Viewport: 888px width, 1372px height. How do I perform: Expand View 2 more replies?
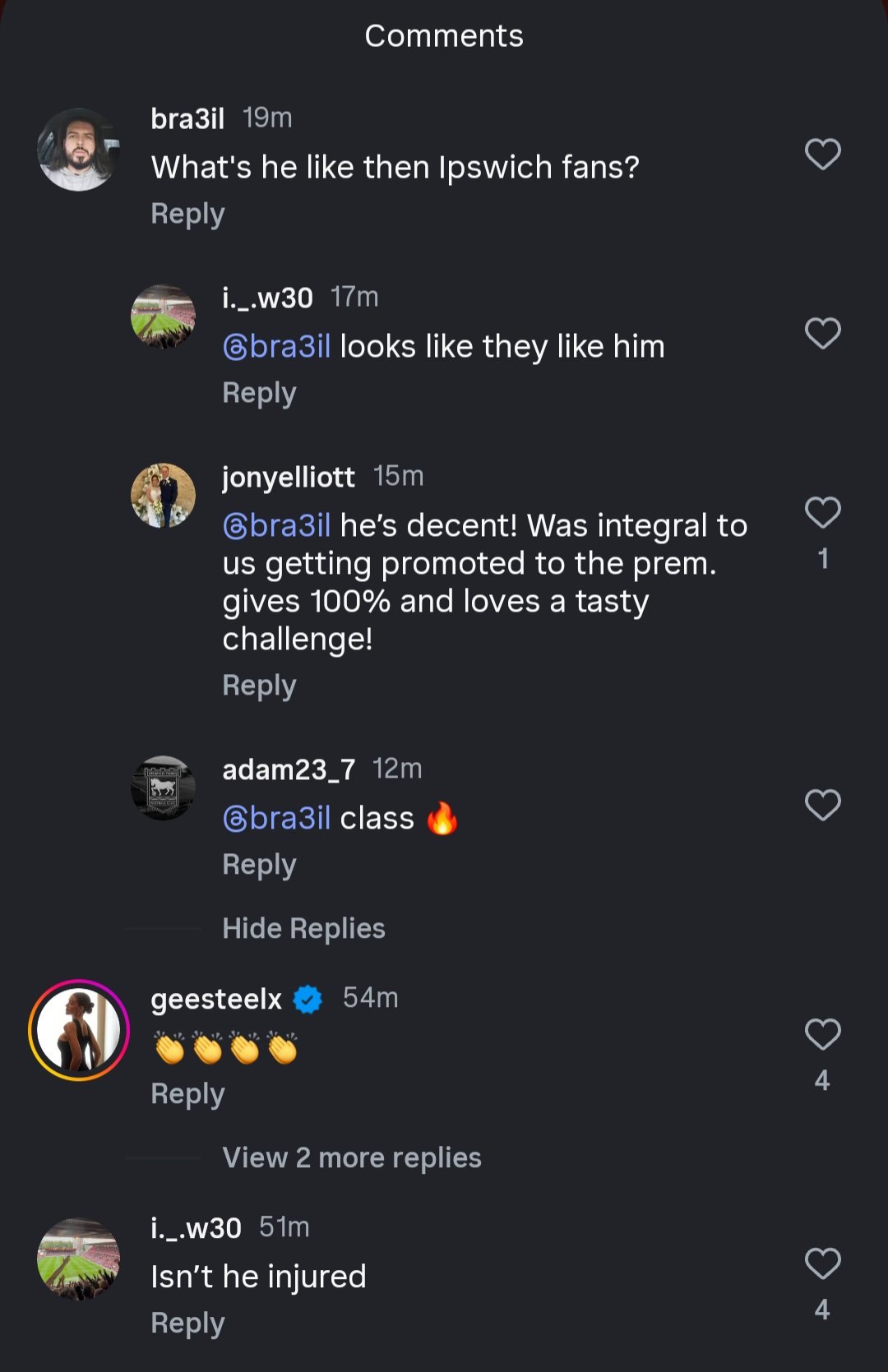pos(351,1158)
